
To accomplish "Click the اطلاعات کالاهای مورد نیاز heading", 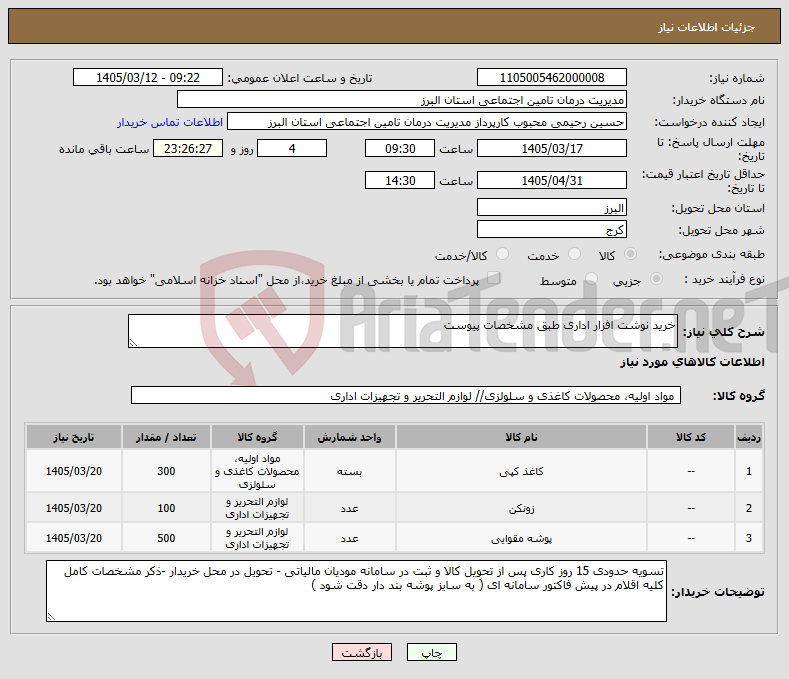I will click(x=692, y=362).
